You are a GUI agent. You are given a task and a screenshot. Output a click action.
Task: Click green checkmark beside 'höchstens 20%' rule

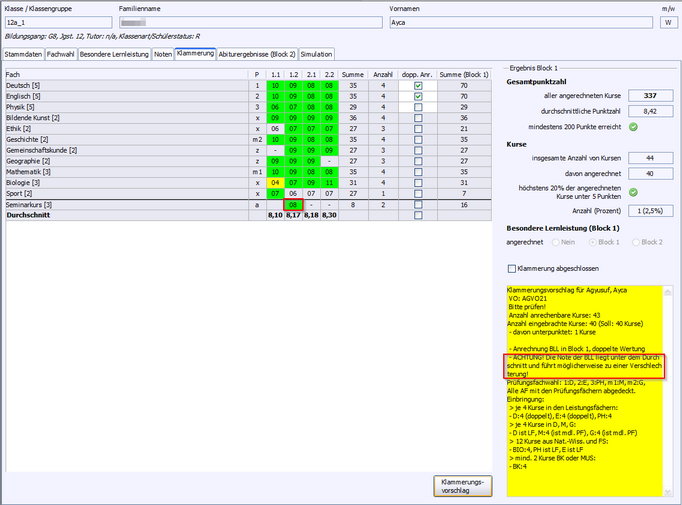pyautogui.click(x=634, y=192)
